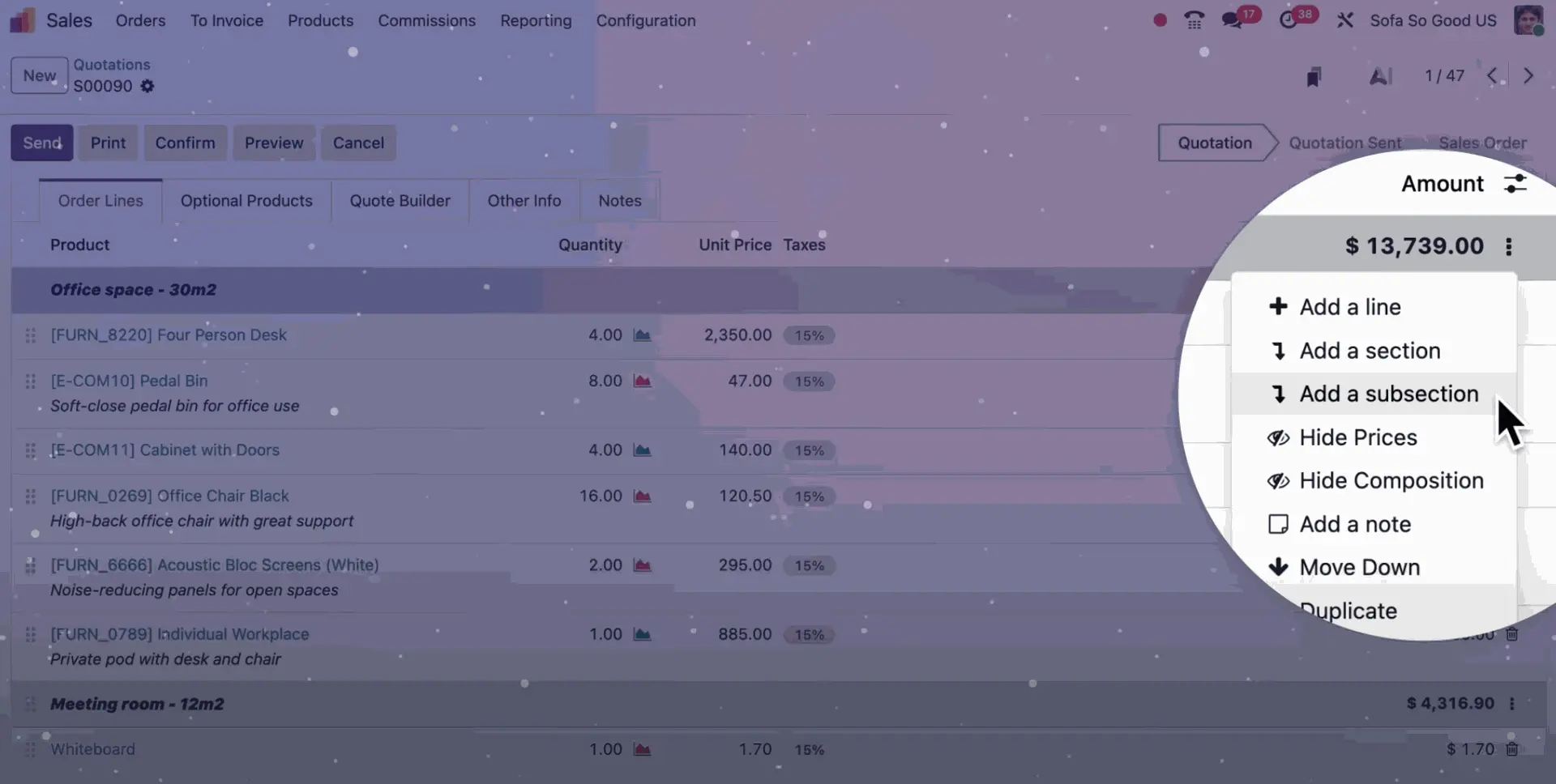Click the 2,350.00 unit price cell
This screenshot has height=784, width=1556.
pos(737,334)
